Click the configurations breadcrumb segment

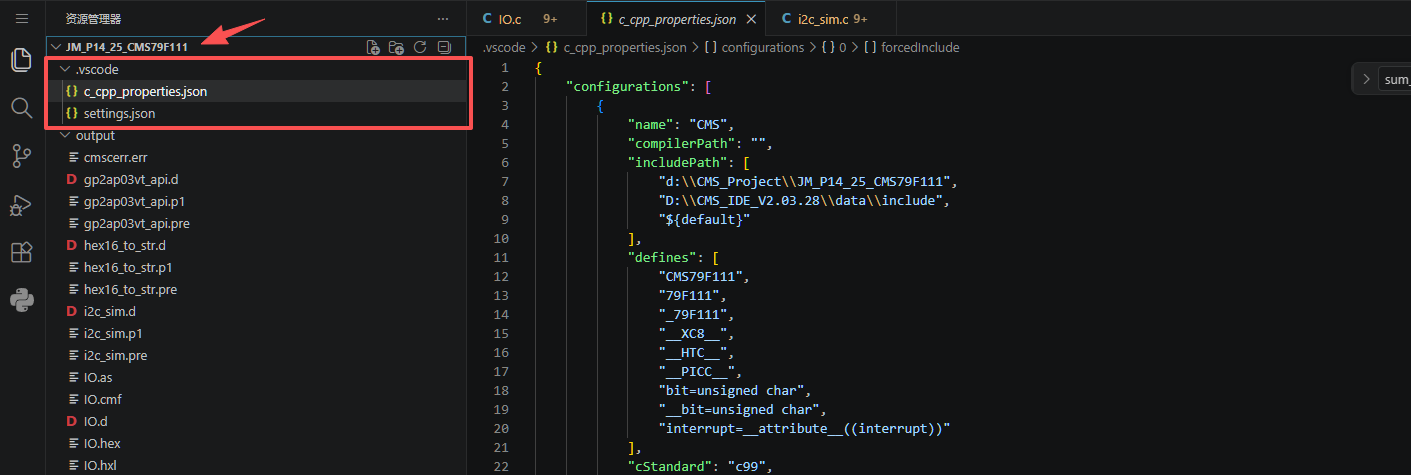point(754,47)
